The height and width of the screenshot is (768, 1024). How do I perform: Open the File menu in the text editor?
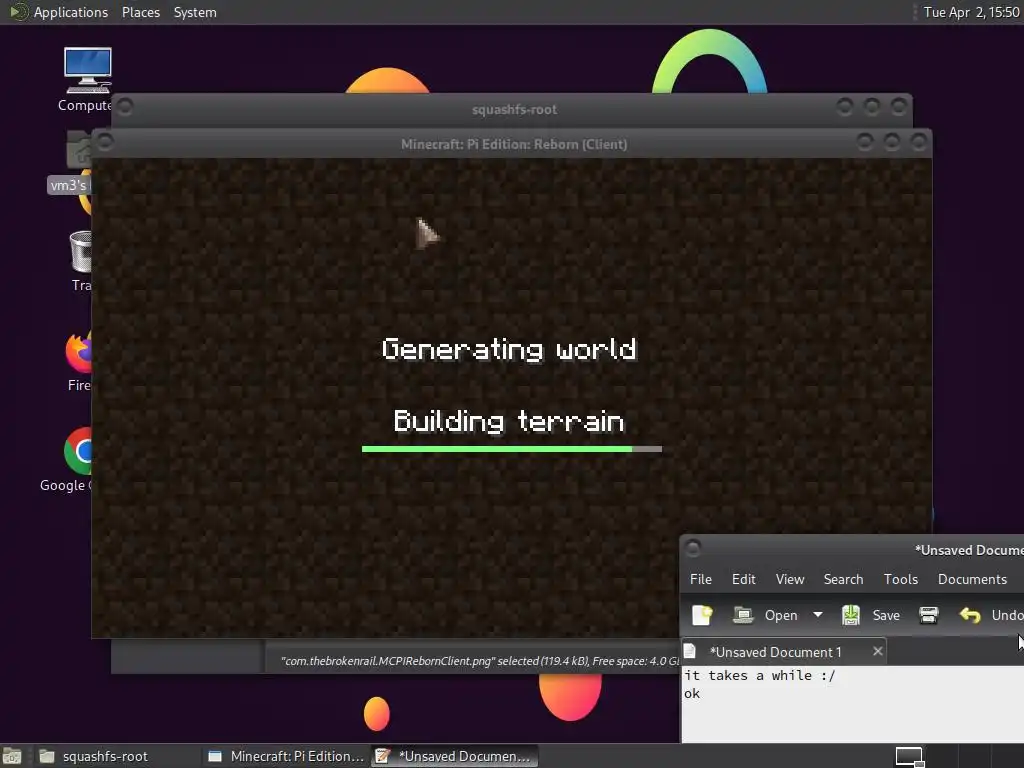pyautogui.click(x=700, y=579)
